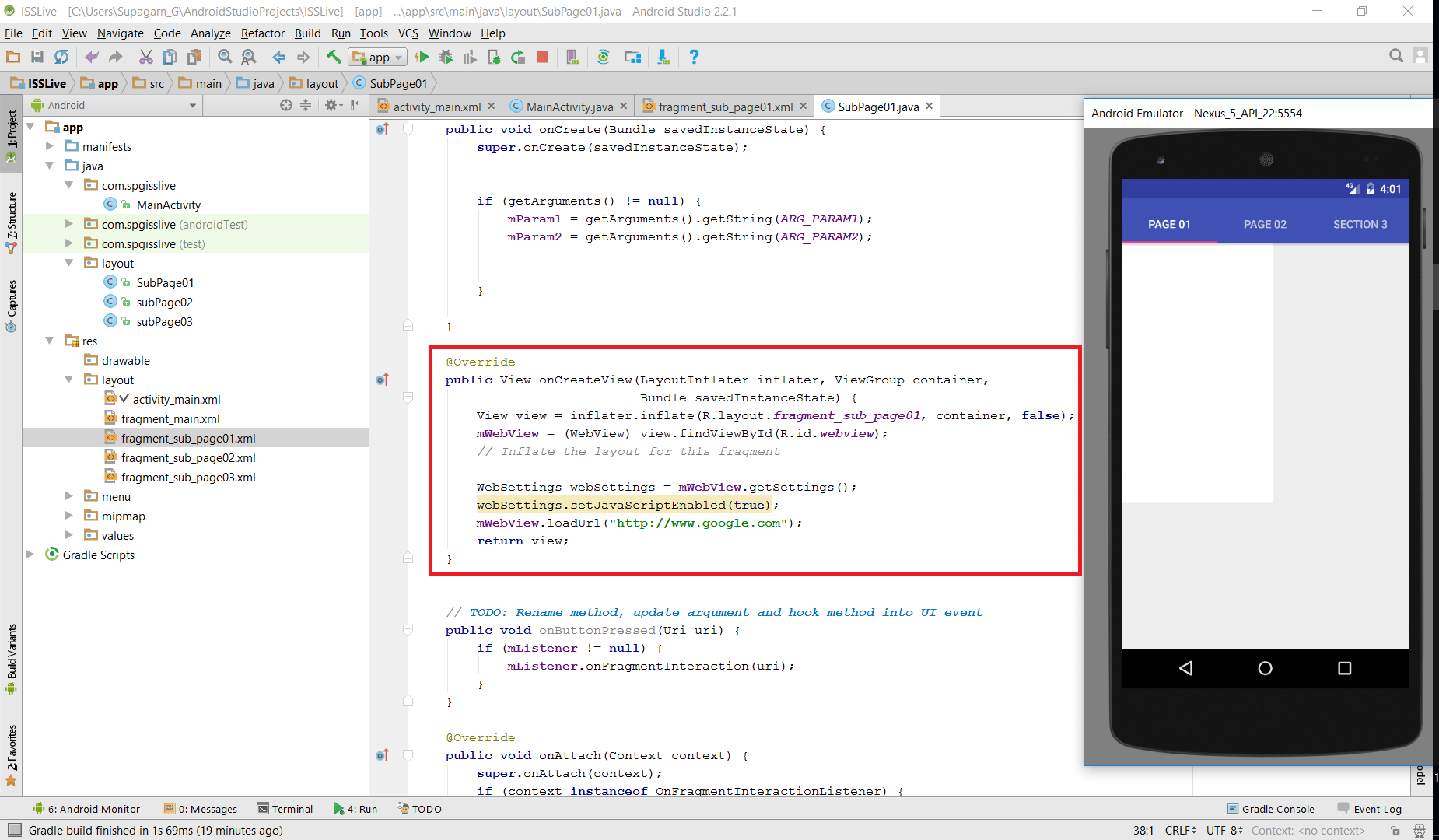The image size is (1439, 840).
Task: Expand the Gradle Scripts node
Action: (x=30, y=555)
